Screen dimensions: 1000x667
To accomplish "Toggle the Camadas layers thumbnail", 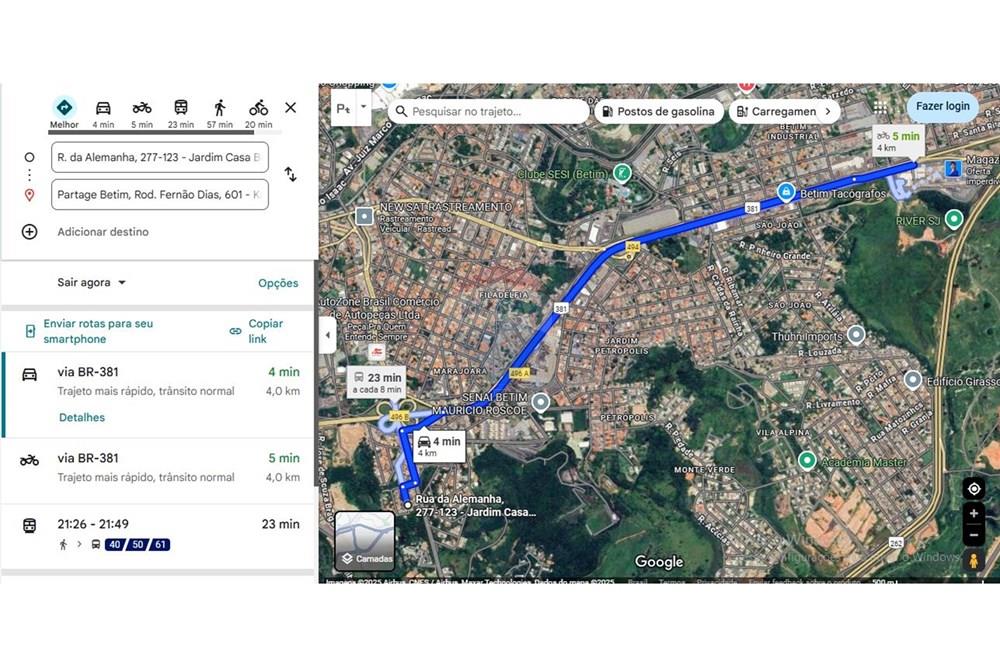I will [x=364, y=540].
